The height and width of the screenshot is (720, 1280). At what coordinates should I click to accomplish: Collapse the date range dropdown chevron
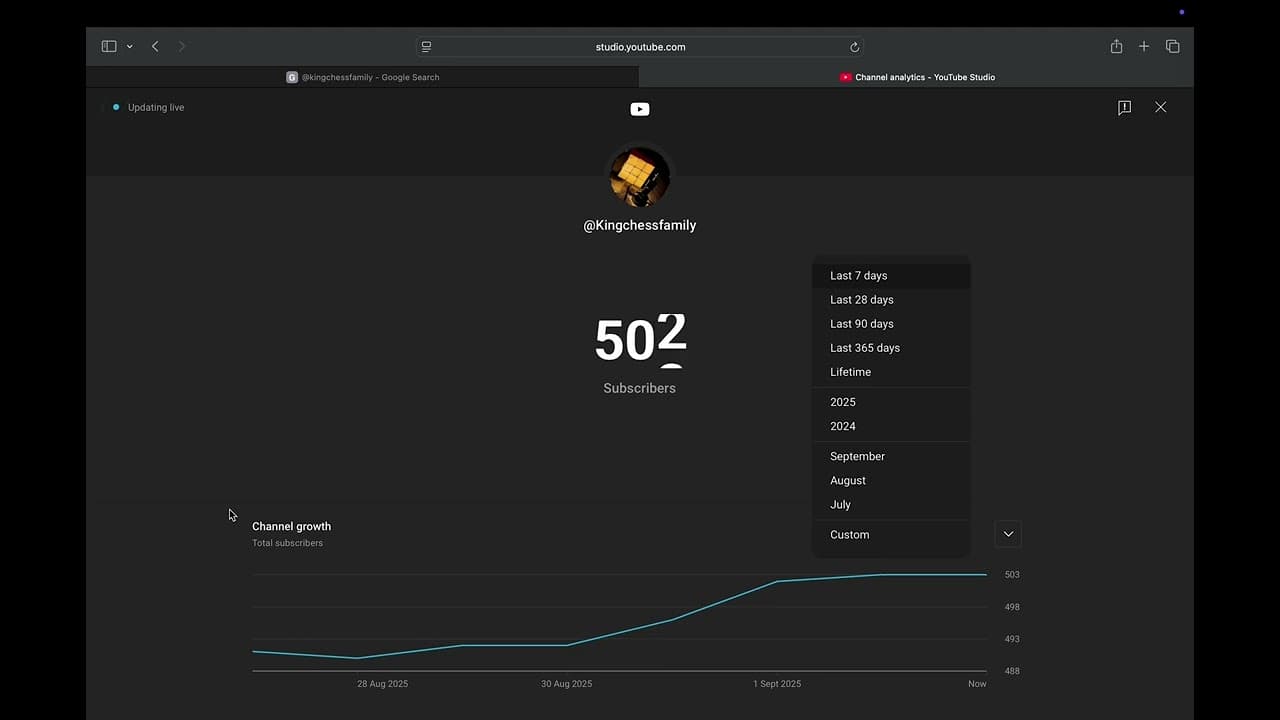[x=1008, y=534]
